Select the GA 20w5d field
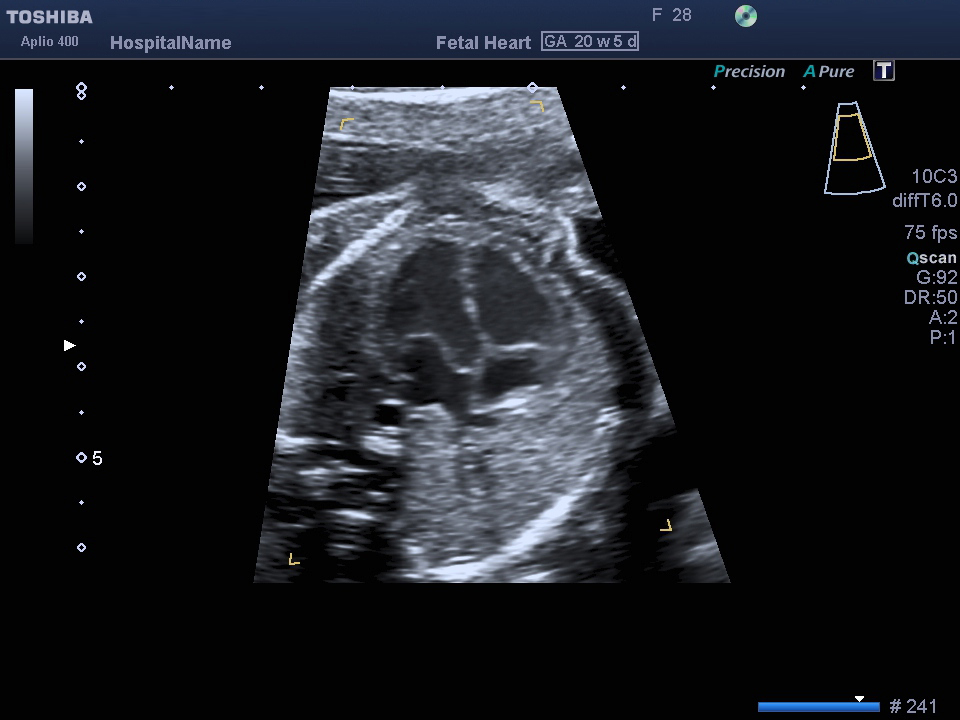The image size is (960, 720). tap(590, 42)
